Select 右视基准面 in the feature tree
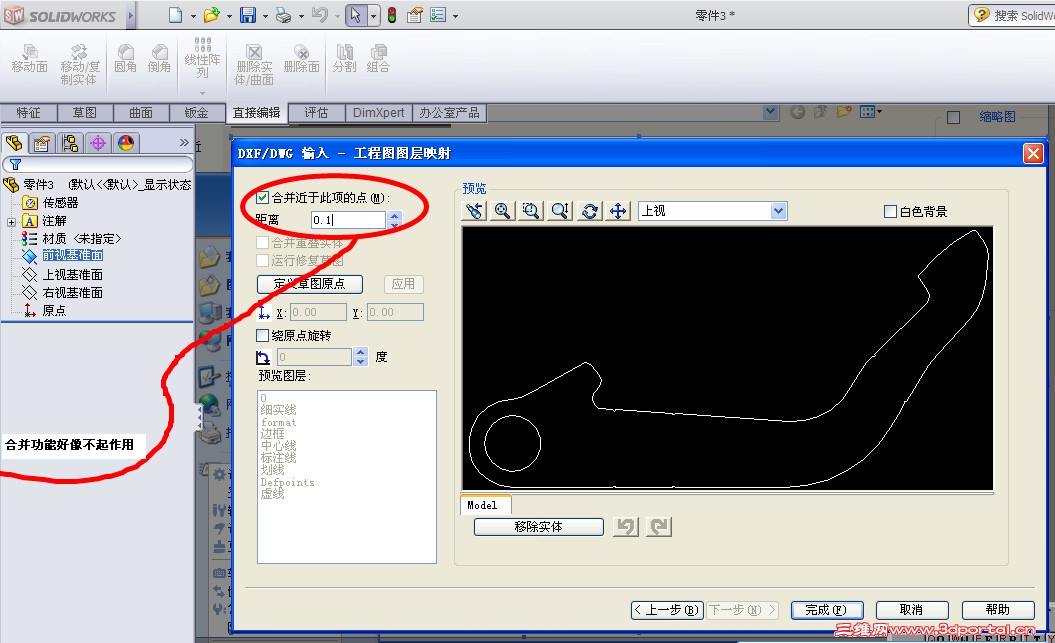 (x=73, y=293)
